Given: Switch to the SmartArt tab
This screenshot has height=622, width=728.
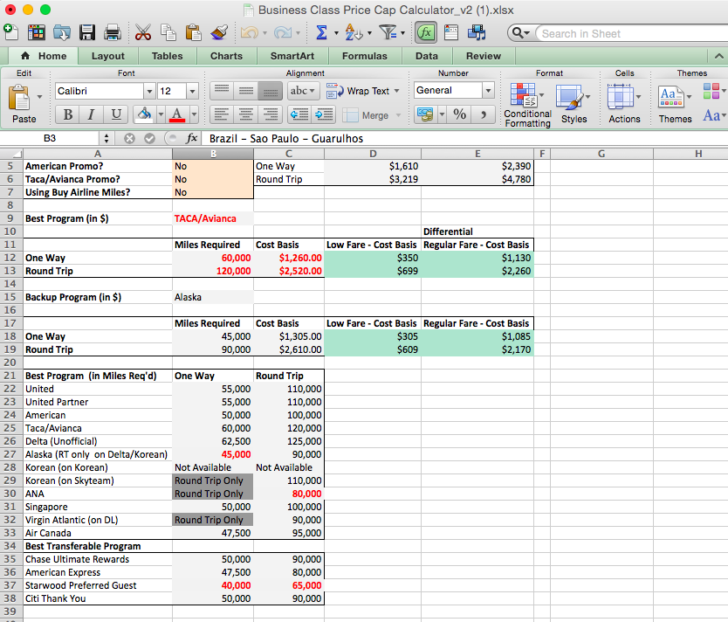Looking at the screenshot, I should point(292,56).
